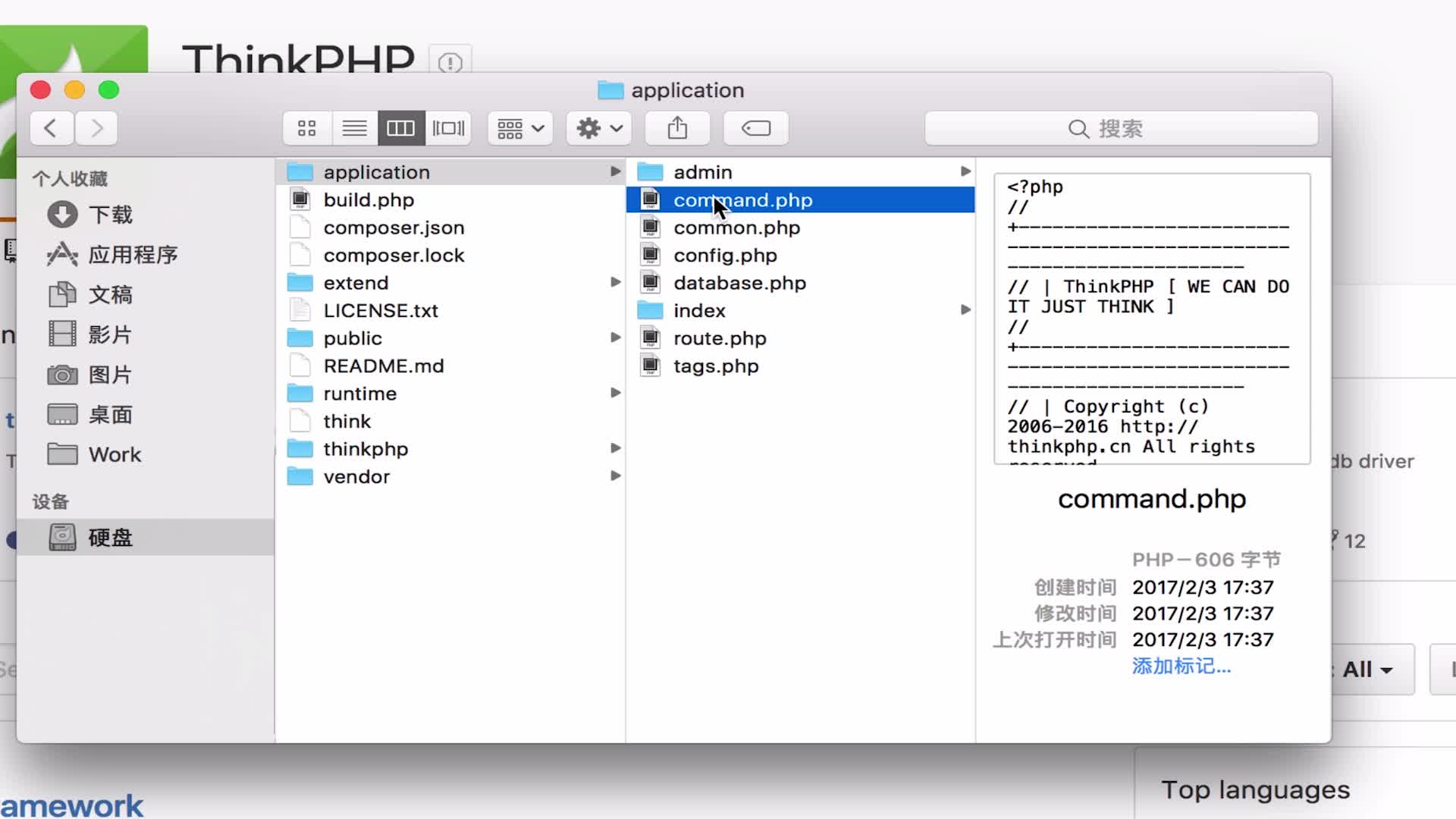1456x819 pixels.
Task: Select LICENSE.txt file
Action: click(x=451, y=311)
